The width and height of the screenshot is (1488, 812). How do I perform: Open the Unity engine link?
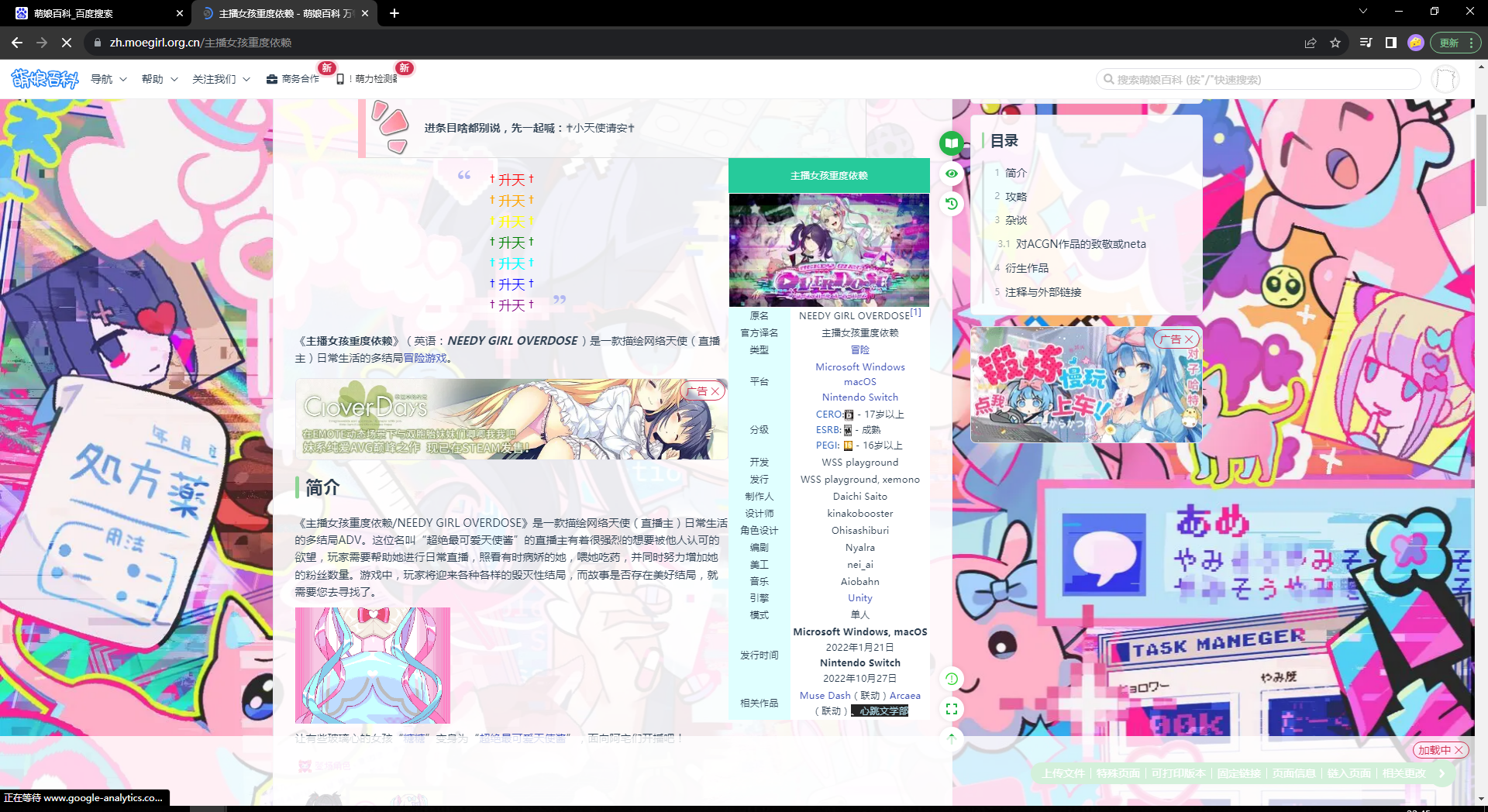tap(859, 598)
